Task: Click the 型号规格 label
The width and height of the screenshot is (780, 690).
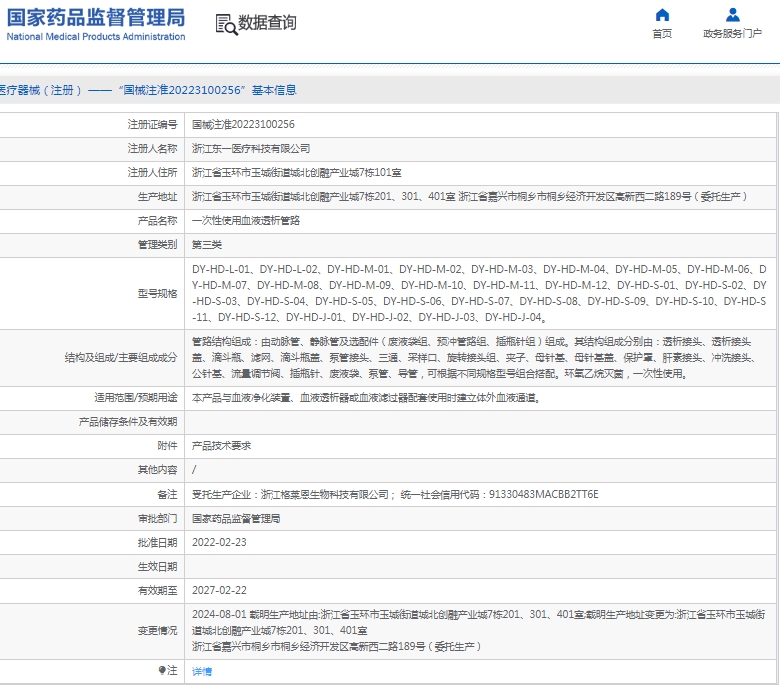Action: 157,294
